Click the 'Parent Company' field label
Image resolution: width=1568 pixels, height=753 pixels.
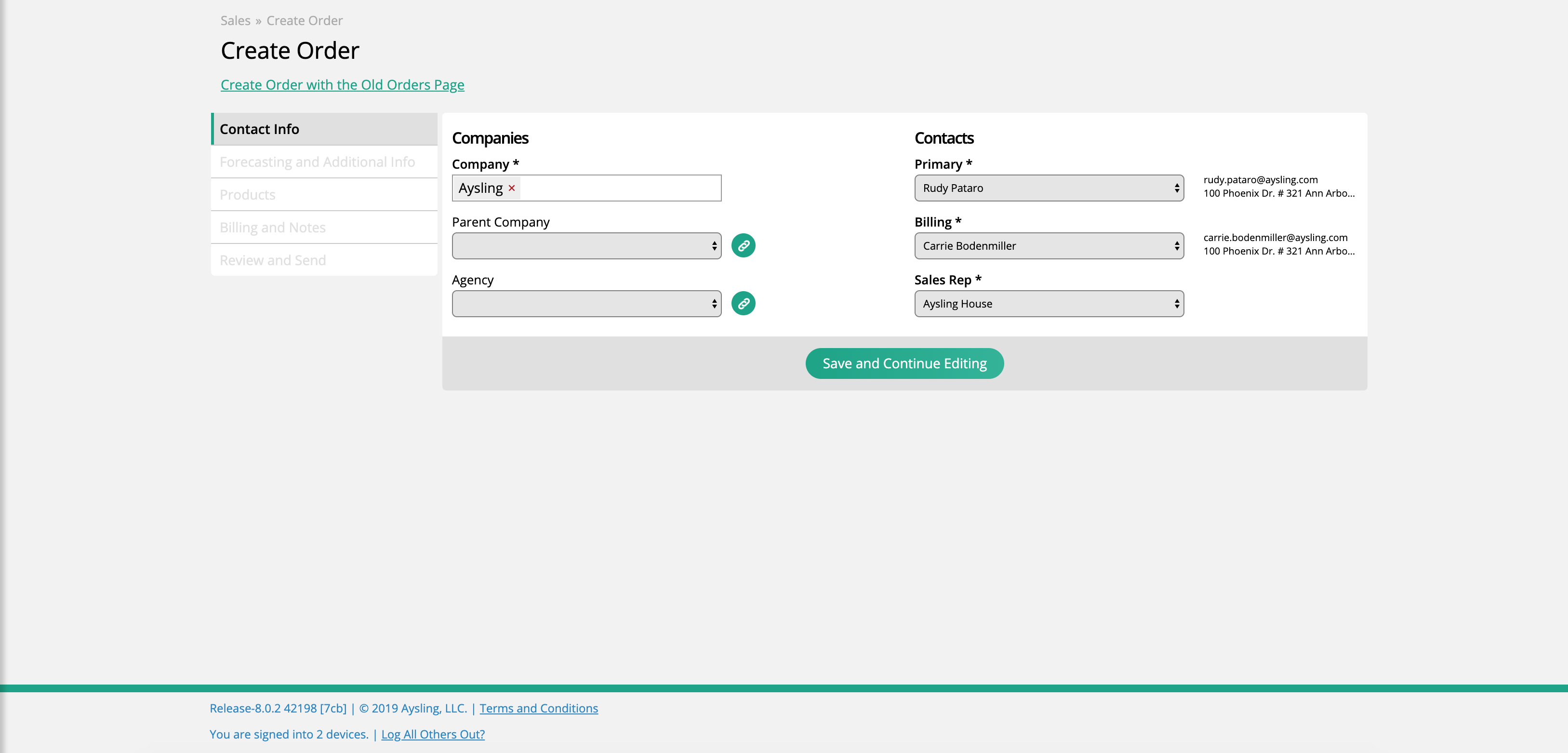(x=500, y=222)
